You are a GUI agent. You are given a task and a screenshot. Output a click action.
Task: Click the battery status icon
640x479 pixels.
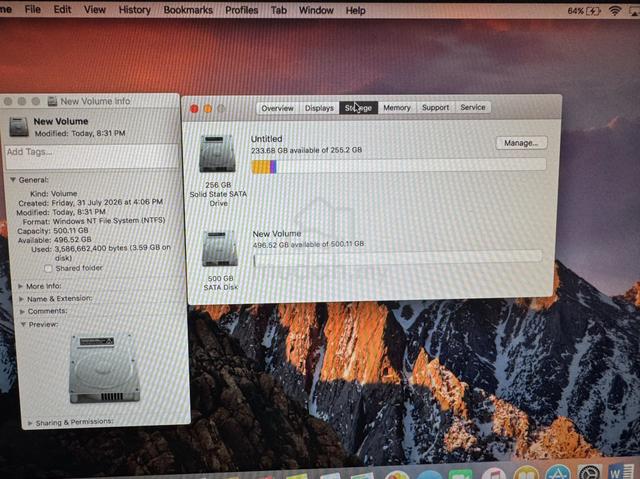click(x=593, y=11)
